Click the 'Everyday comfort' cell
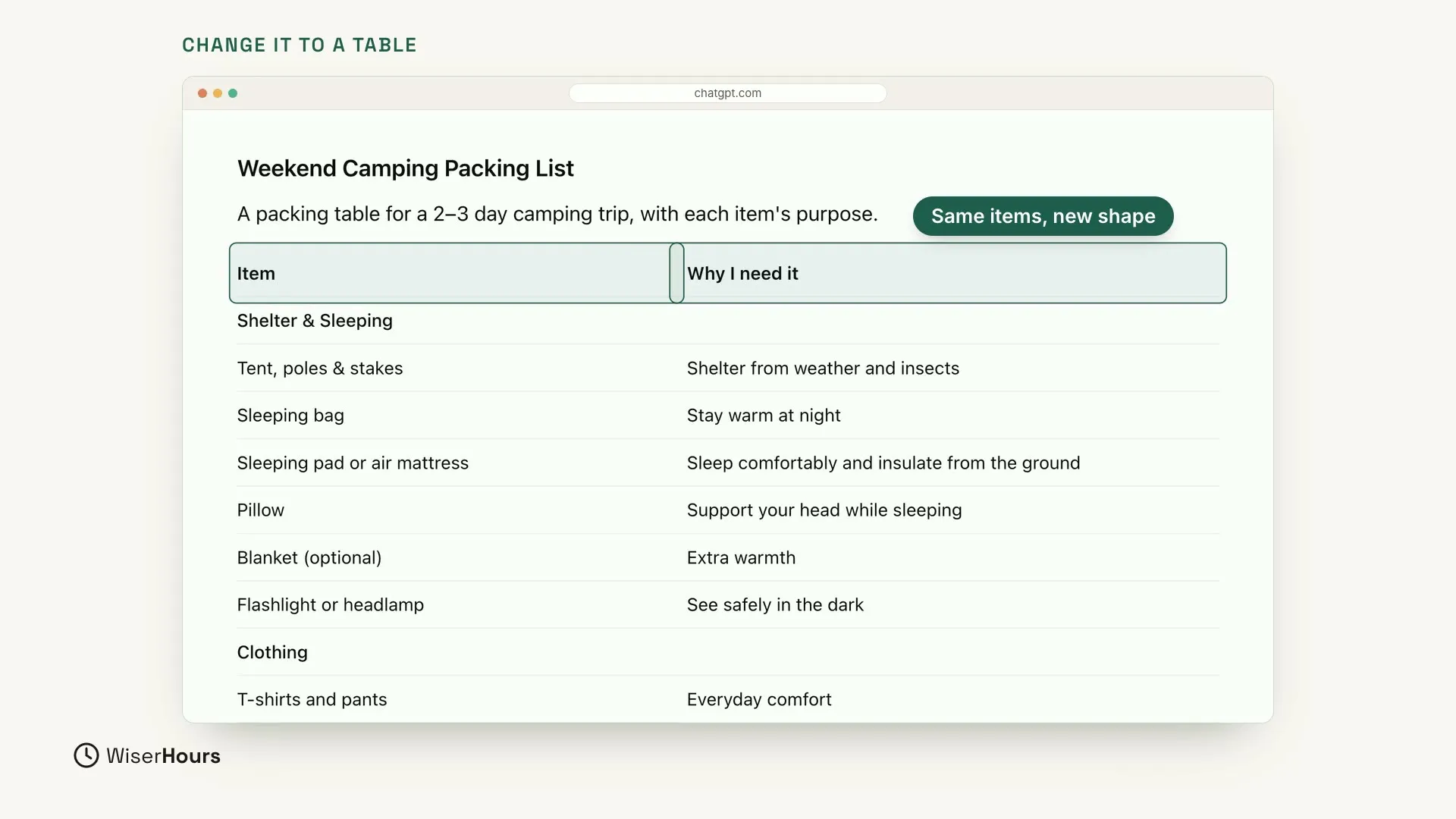 pos(759,700)
